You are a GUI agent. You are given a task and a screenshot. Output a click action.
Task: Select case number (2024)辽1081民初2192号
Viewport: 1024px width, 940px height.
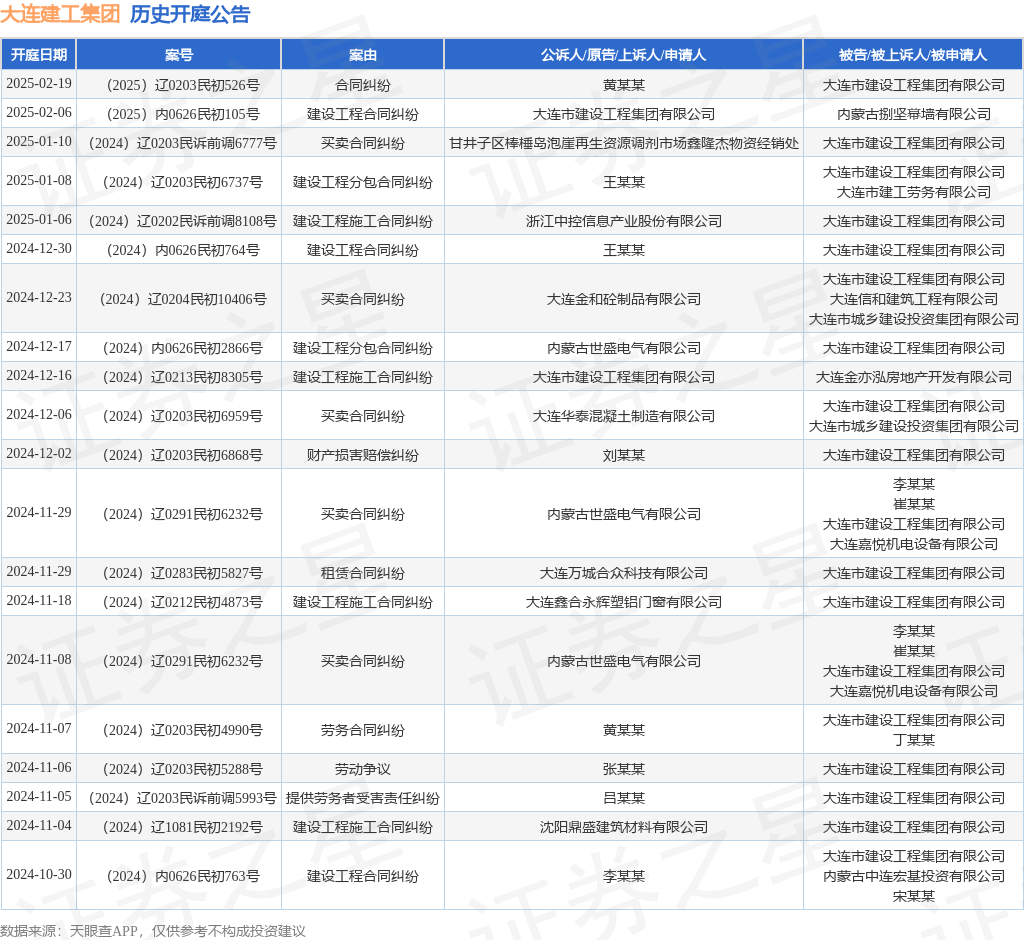[x=183, y=827]
